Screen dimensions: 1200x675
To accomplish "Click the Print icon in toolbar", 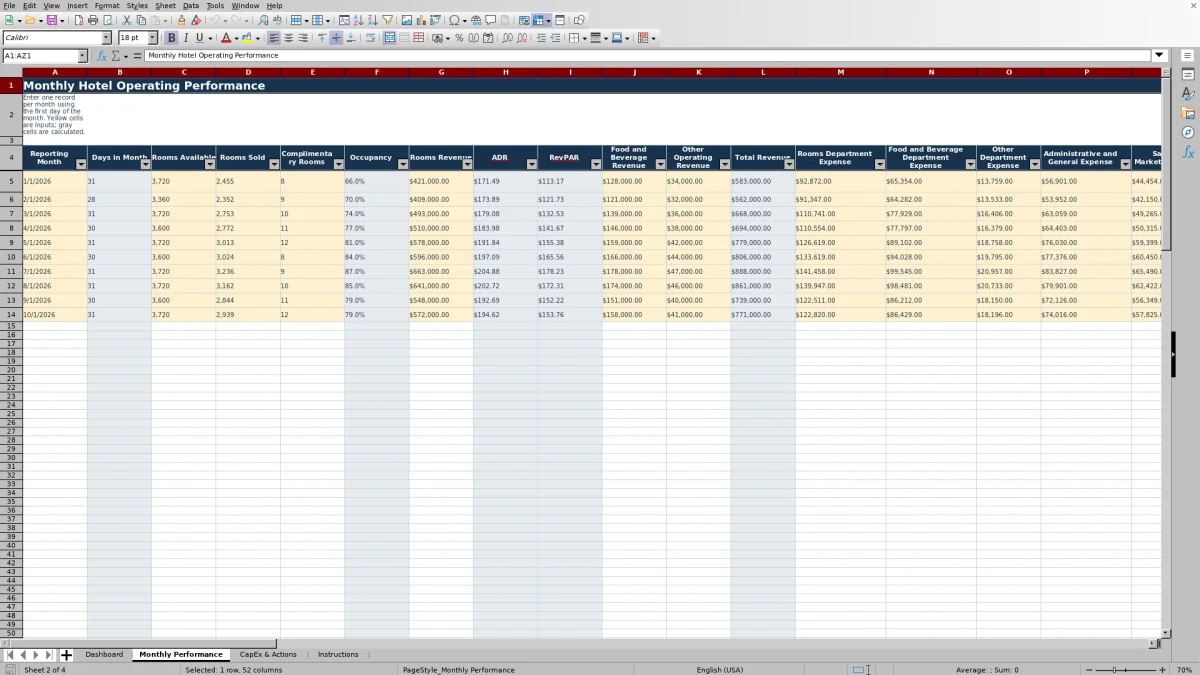I will (x=93, y=20).
